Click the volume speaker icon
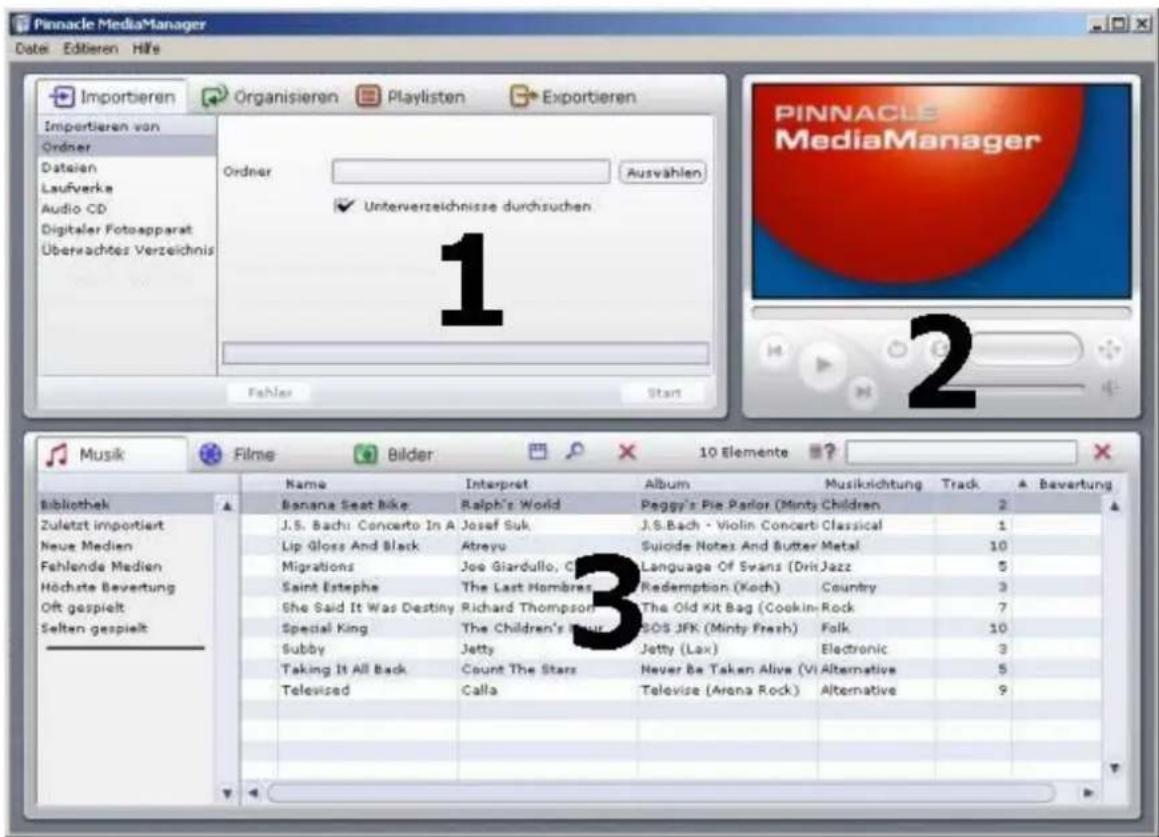 click(x=1109, y=387)
